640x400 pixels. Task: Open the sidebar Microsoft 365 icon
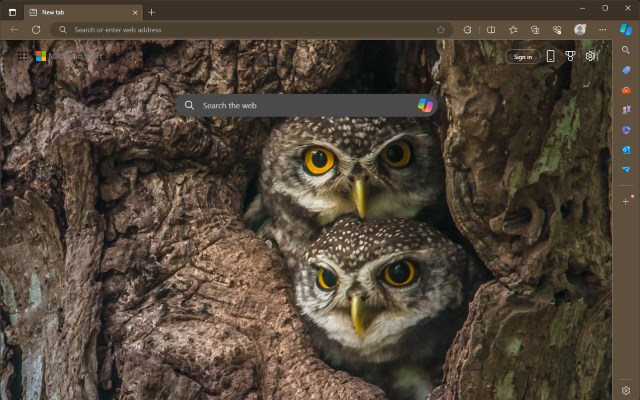[x=626, y=130]
